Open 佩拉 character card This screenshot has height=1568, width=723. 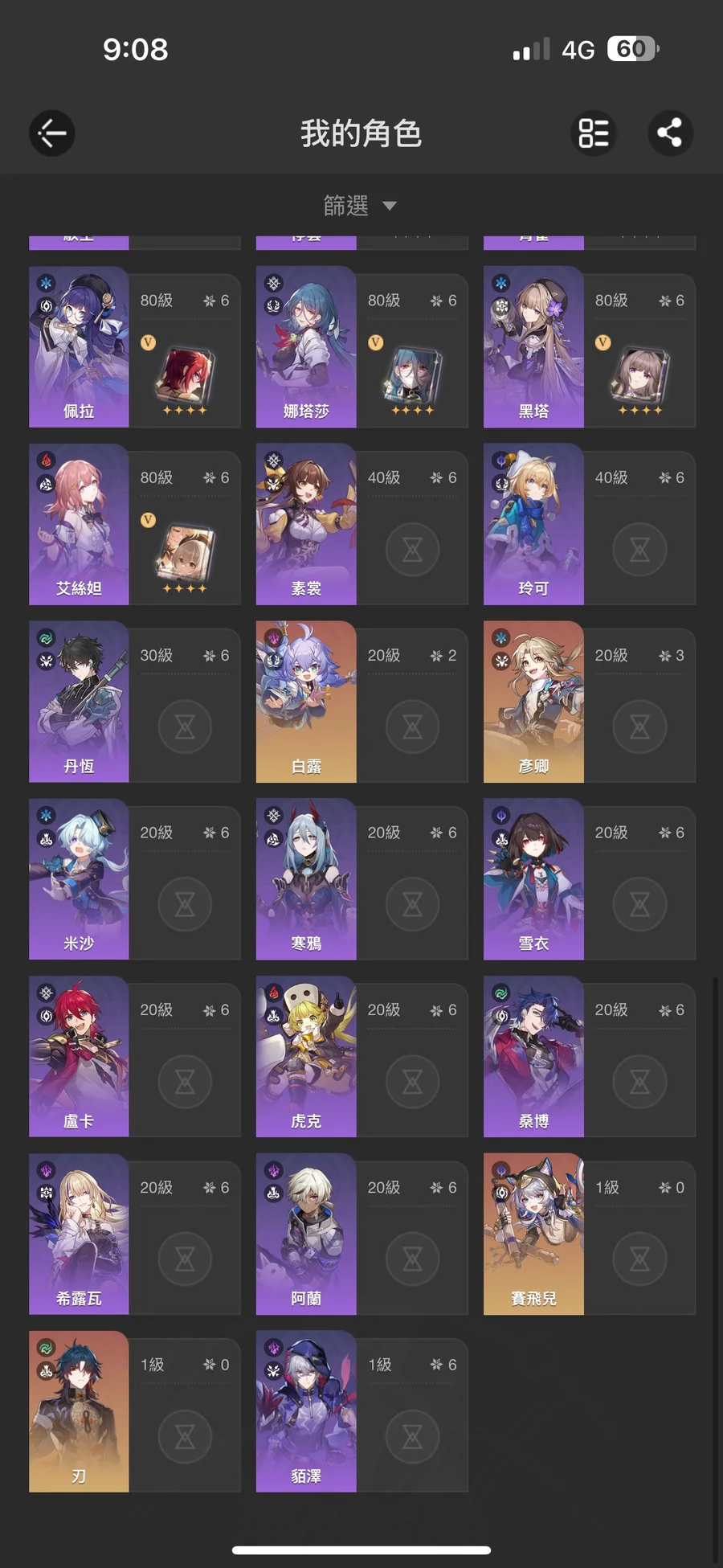coord(135,346)
